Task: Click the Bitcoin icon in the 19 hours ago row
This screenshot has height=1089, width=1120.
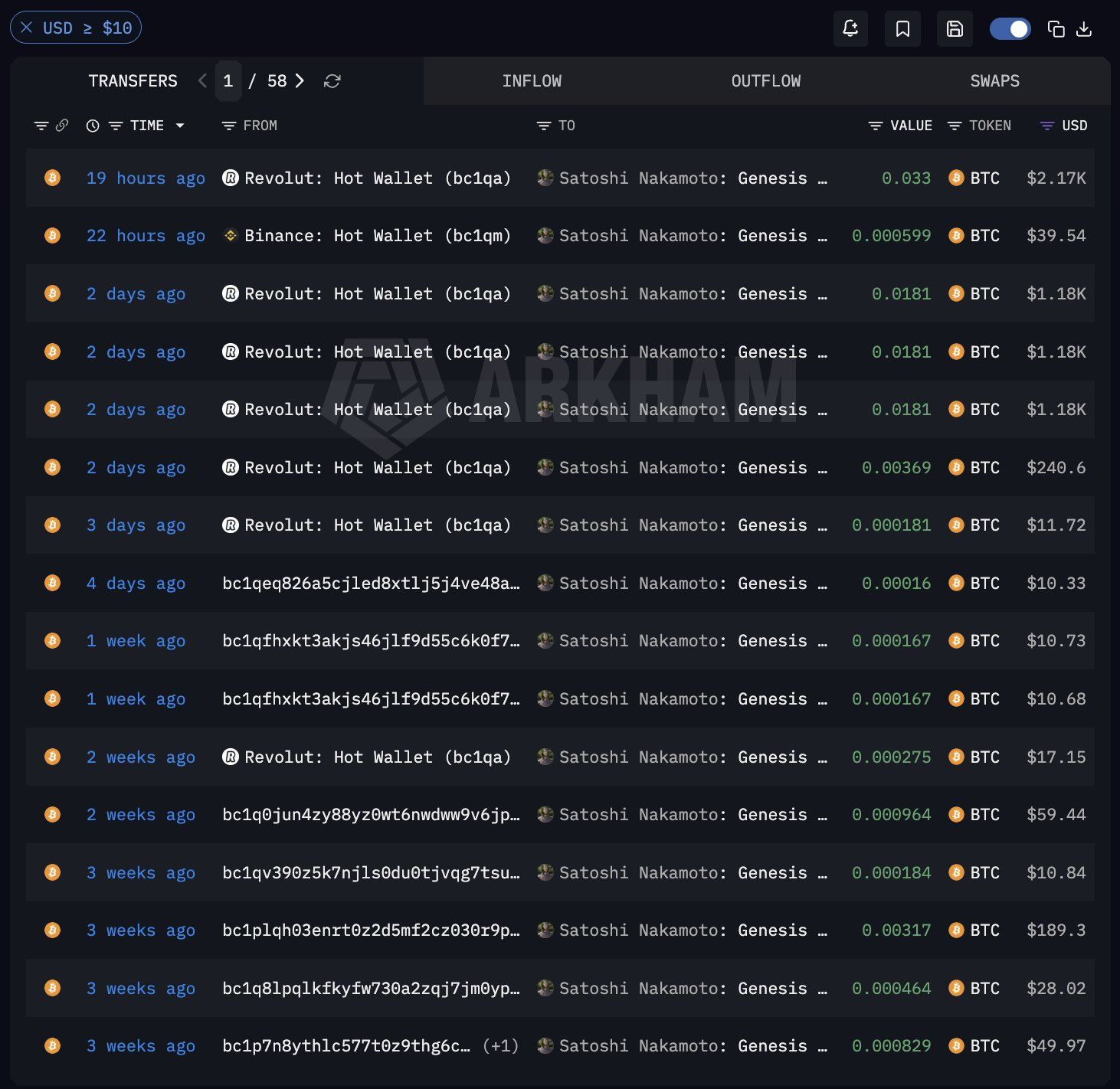Action: point(52,178)
